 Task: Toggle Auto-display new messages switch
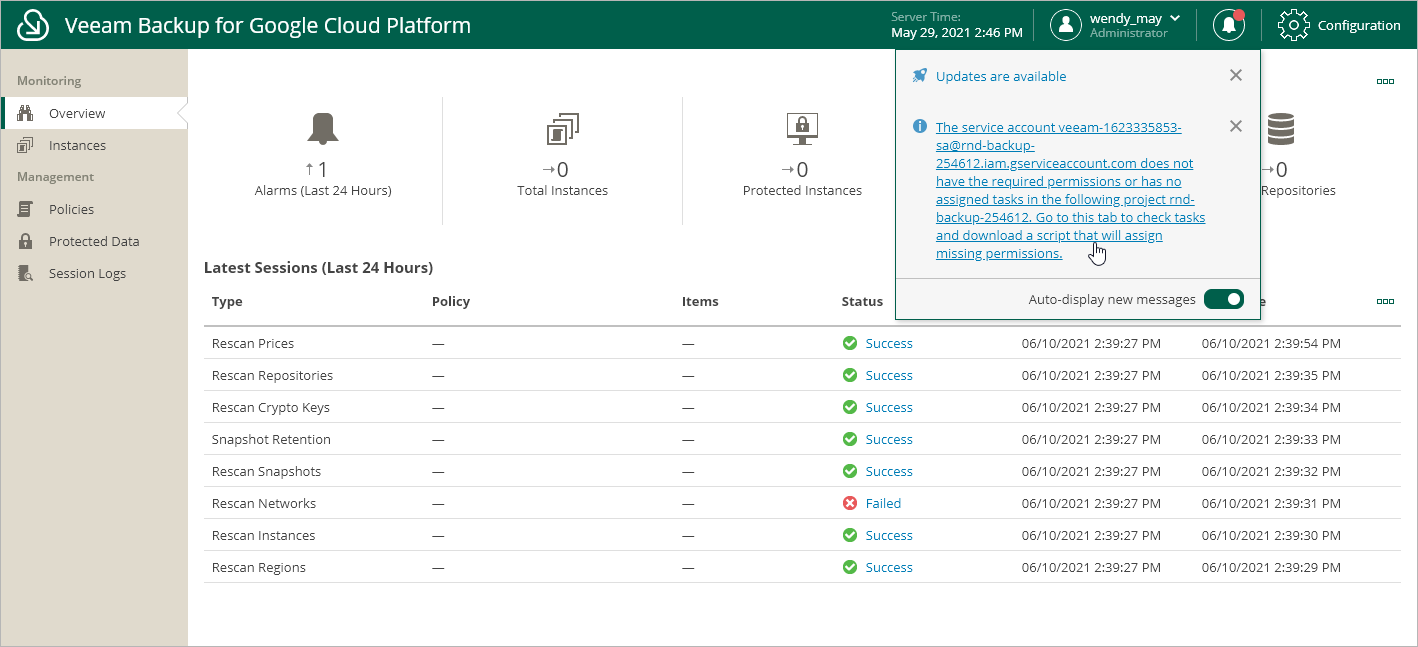[1224, 299]
